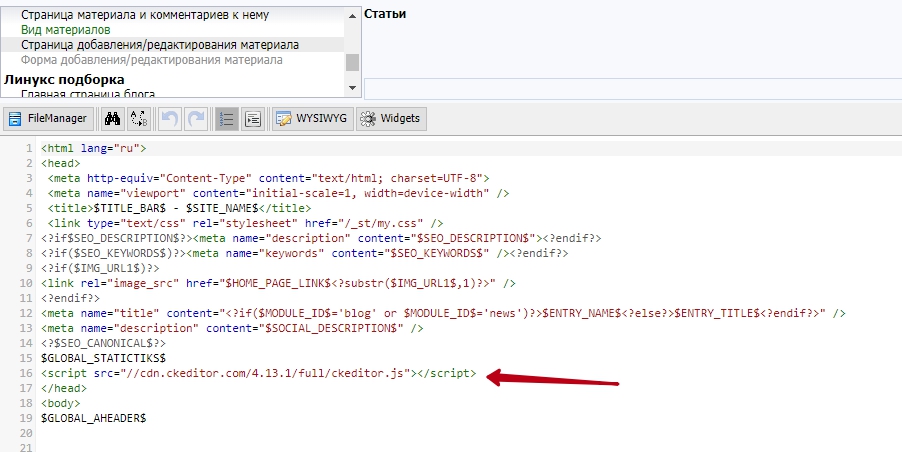This screenshot has width=902, height=452.
Task: Switch to WYSIWYG editor mode
Action: coord(312,119)
